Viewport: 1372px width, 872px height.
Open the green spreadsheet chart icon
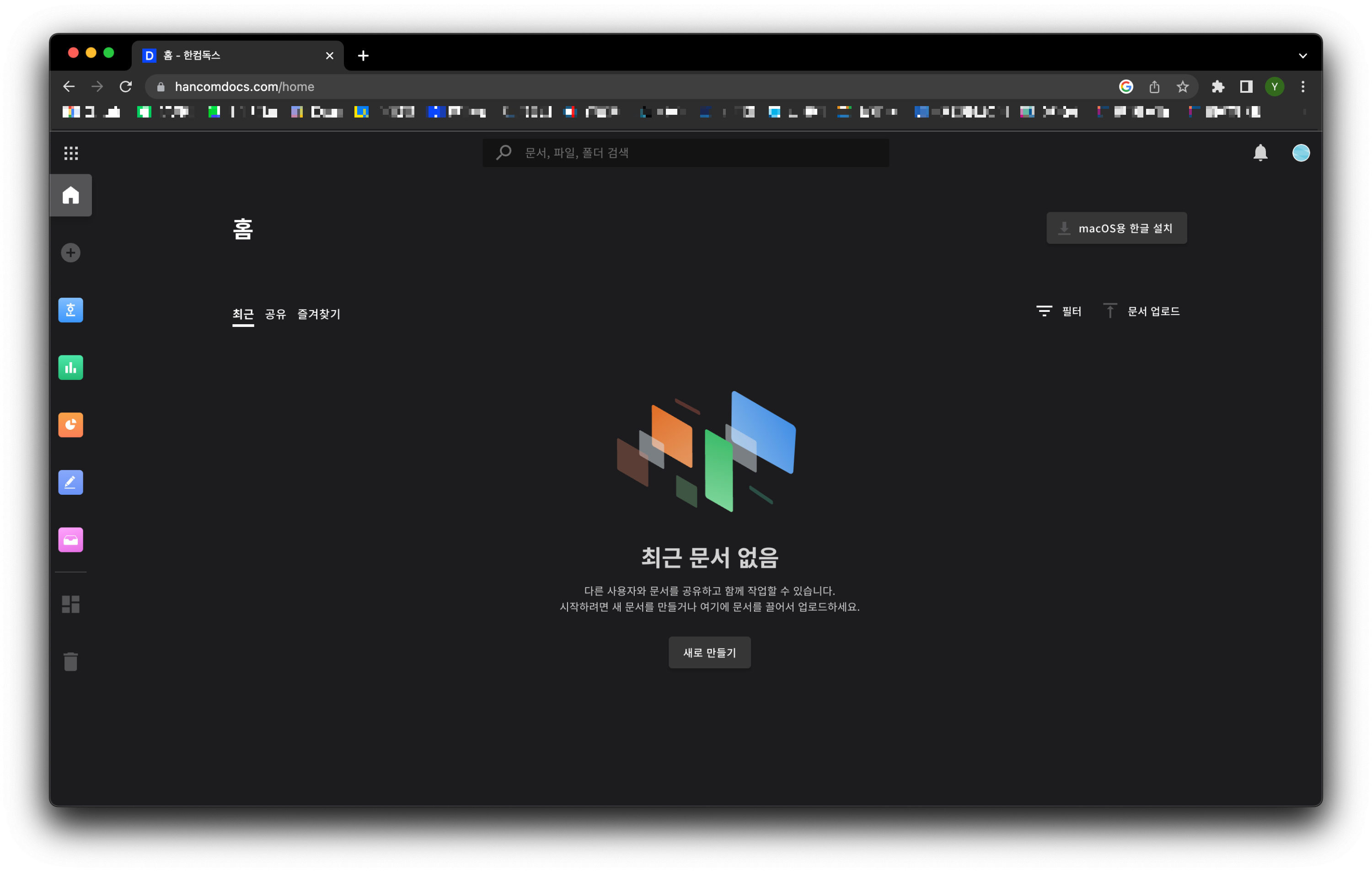click(70, 368)
